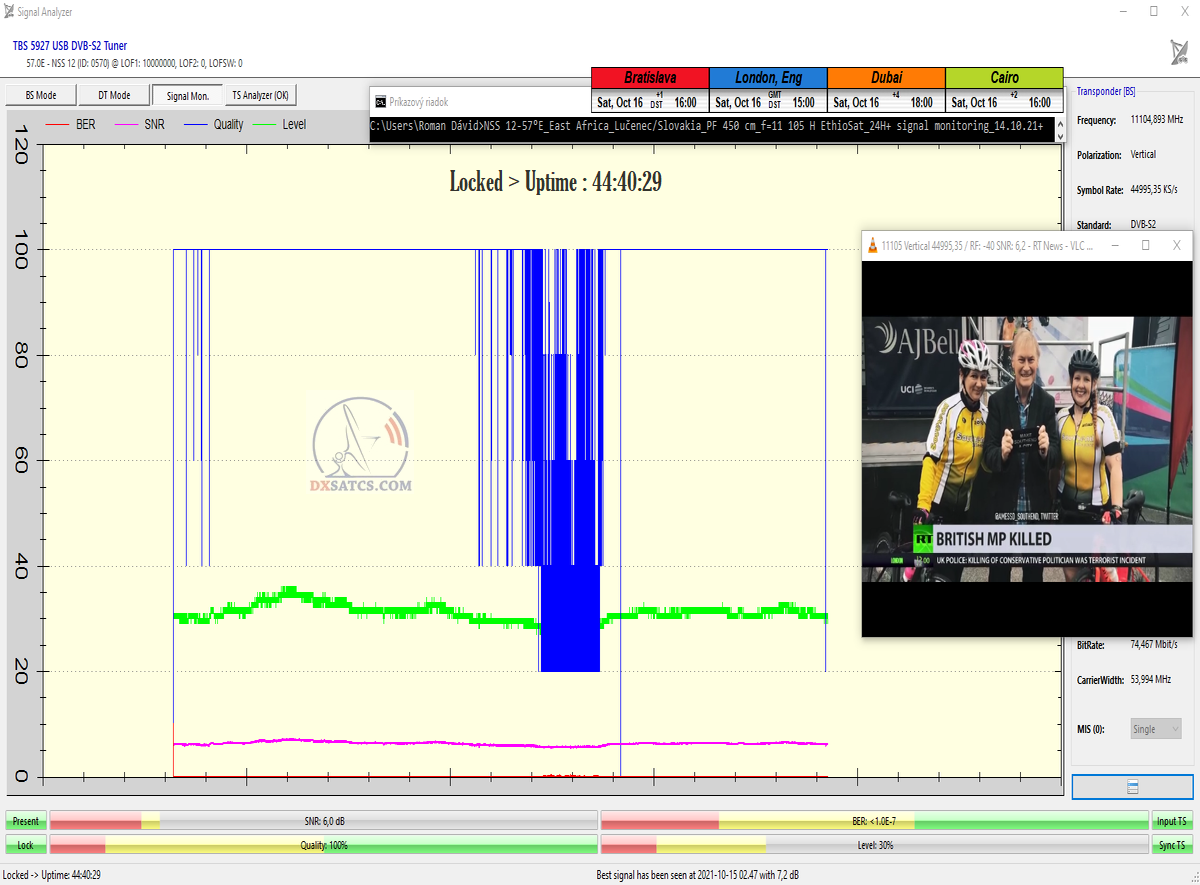The width and height of the screenshot is (1200, 885).
Task: Click the DXSATCS.COM watermark logo on graph
Action: pyautogui.click(x=362, y=446)
